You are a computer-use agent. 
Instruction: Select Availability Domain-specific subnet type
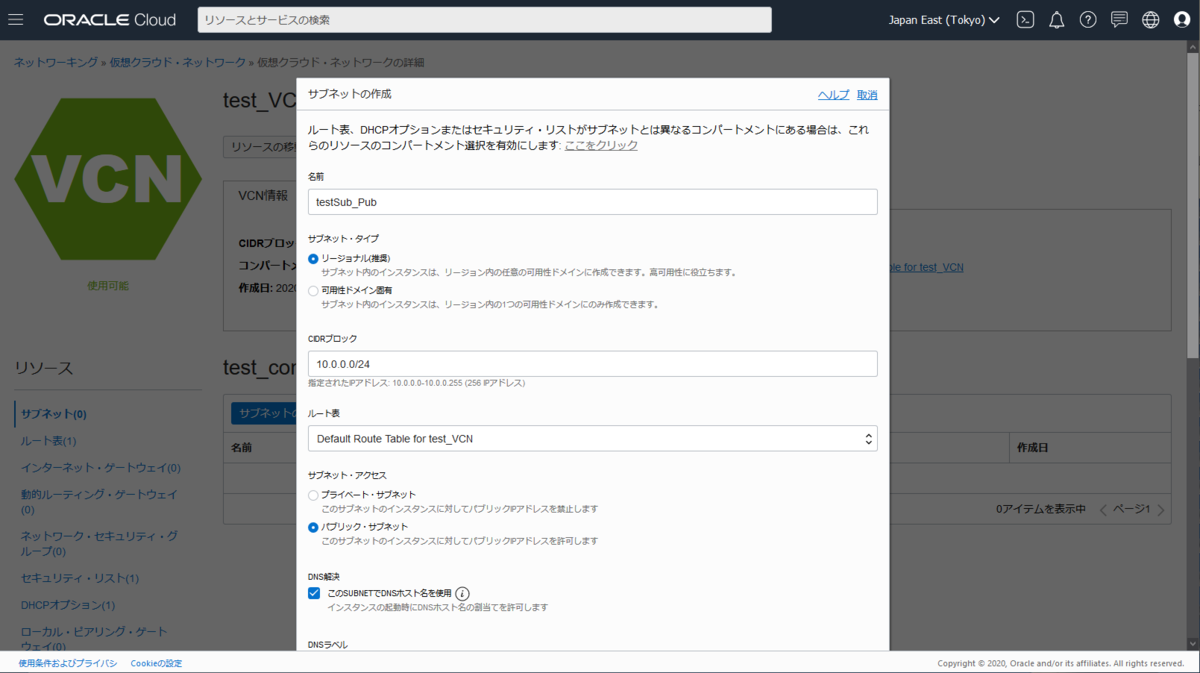pos(314,291)
